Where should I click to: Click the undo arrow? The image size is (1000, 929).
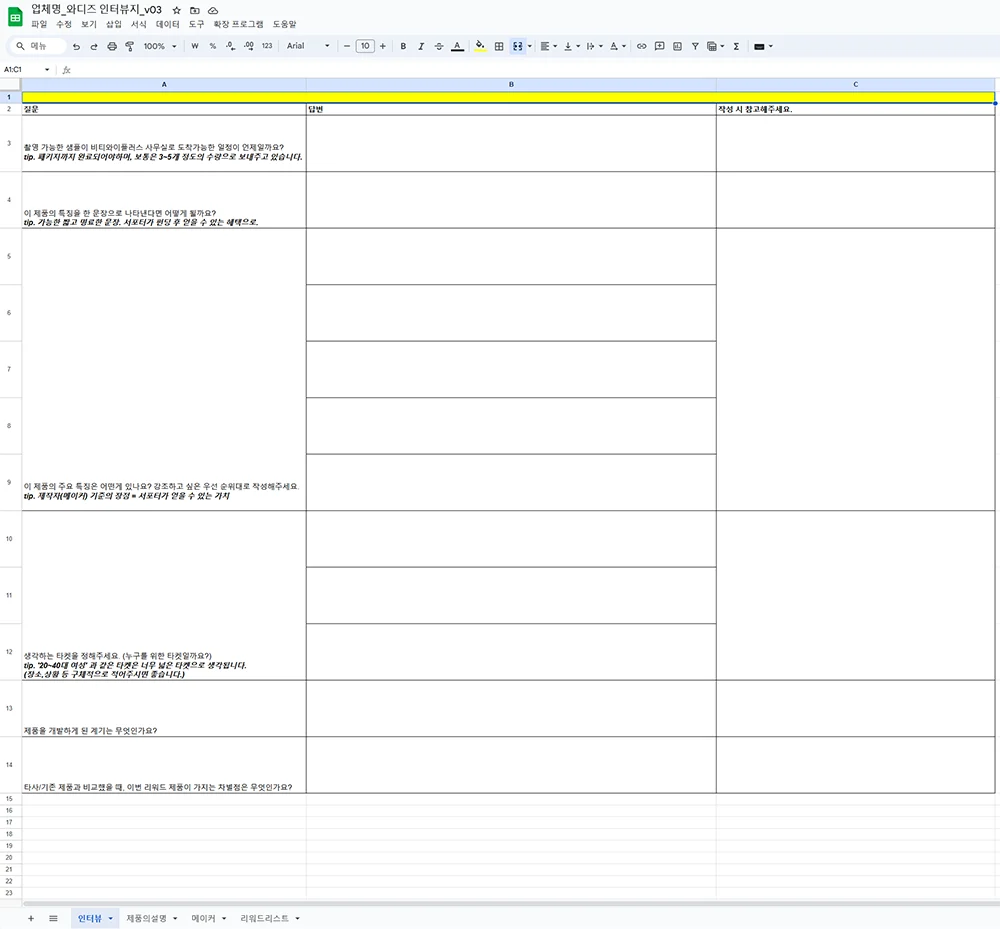tap(76, 46)
